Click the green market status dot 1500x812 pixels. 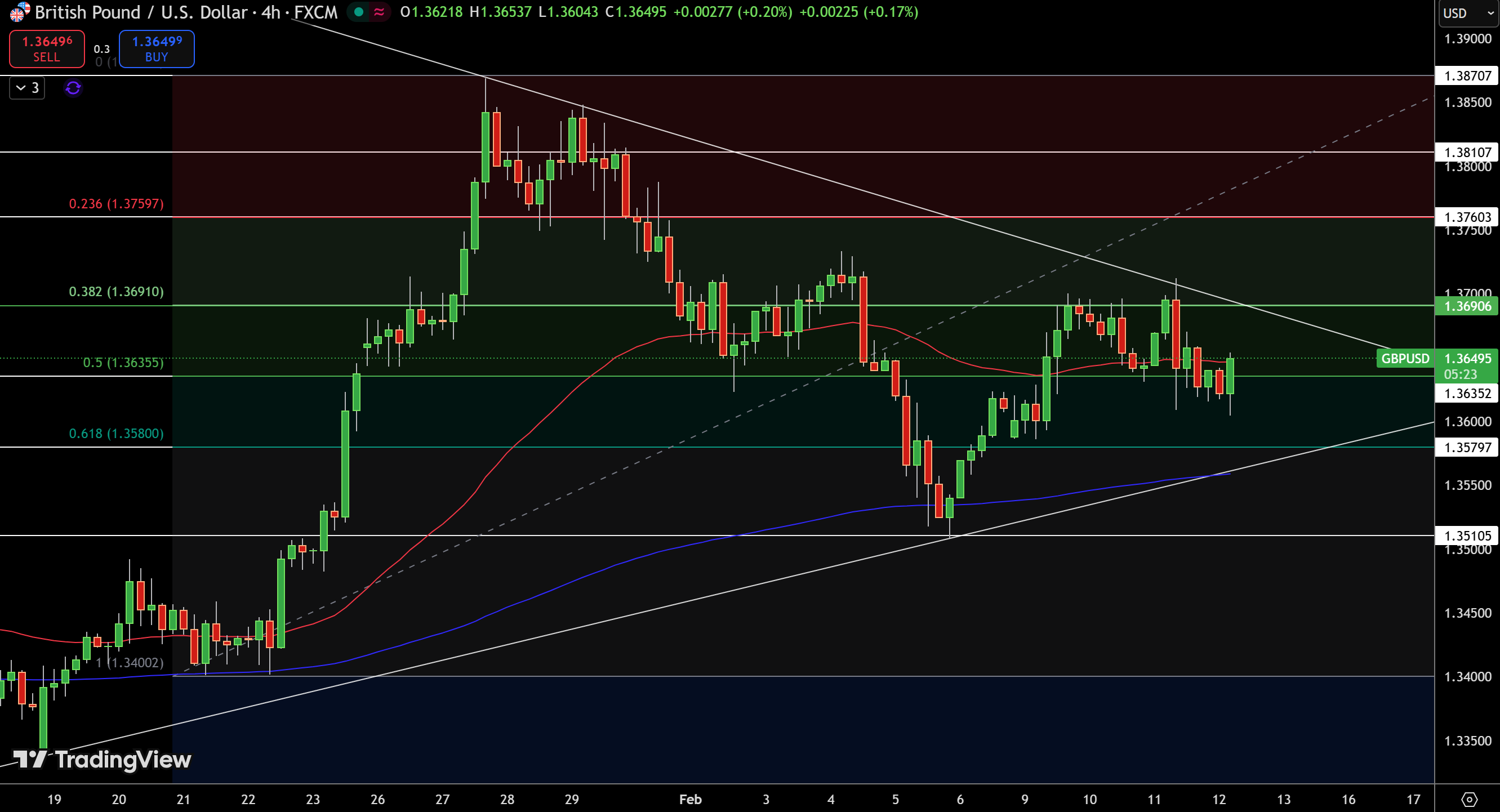[359, 12]
